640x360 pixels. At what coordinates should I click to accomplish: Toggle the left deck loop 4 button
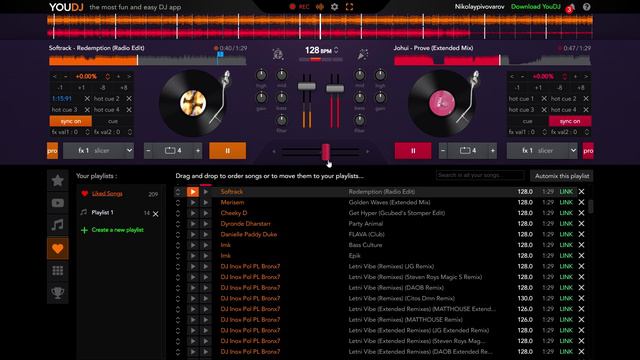pos(173,151)
